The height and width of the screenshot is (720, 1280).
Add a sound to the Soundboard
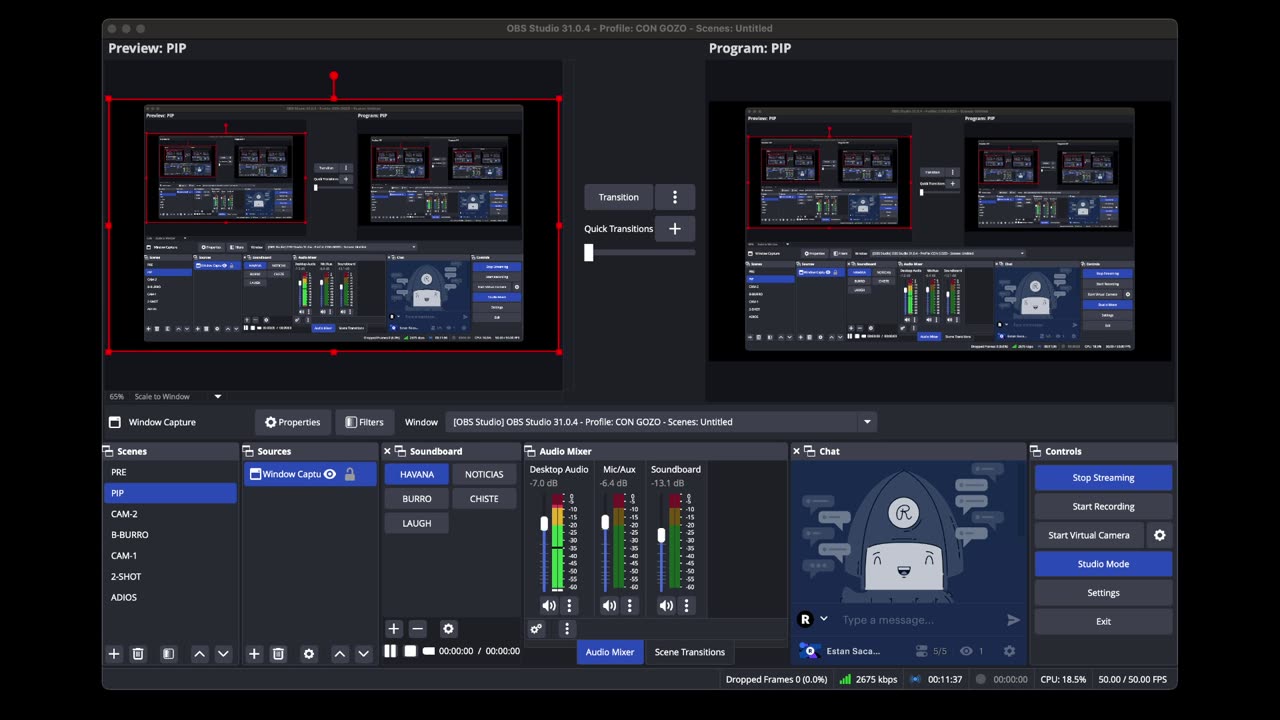tap(394, 629)
